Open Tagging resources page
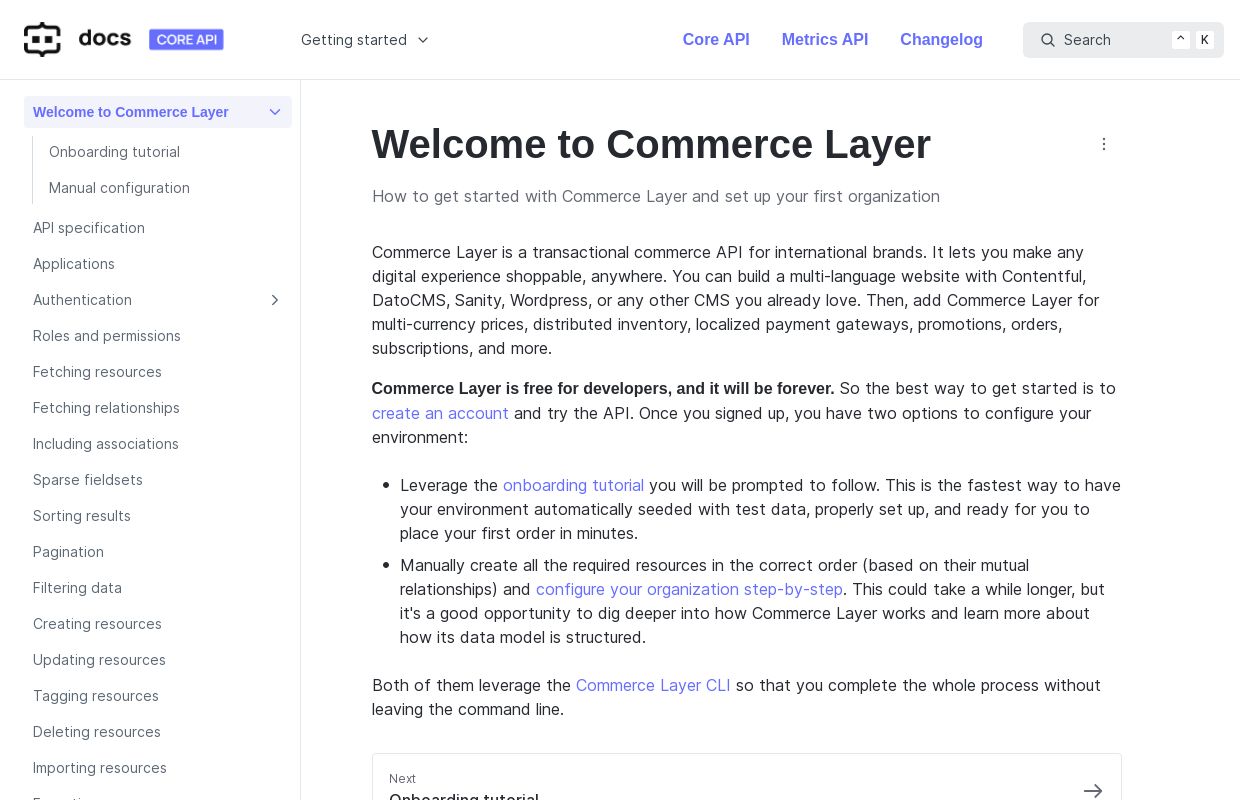The height and width of the screenshot is (800, 1240). [96, 696]
